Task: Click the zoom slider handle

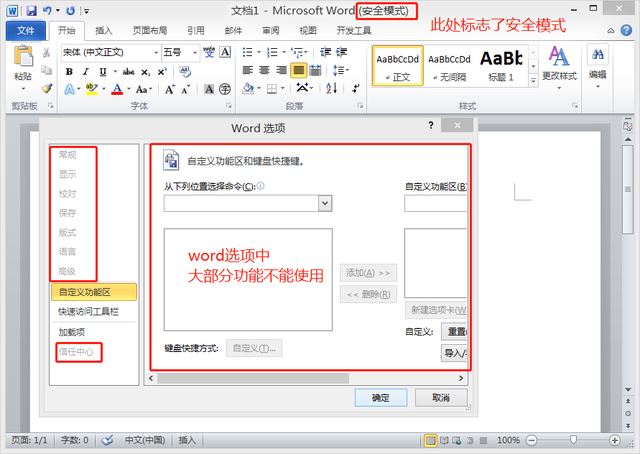Action: [573, 440]
